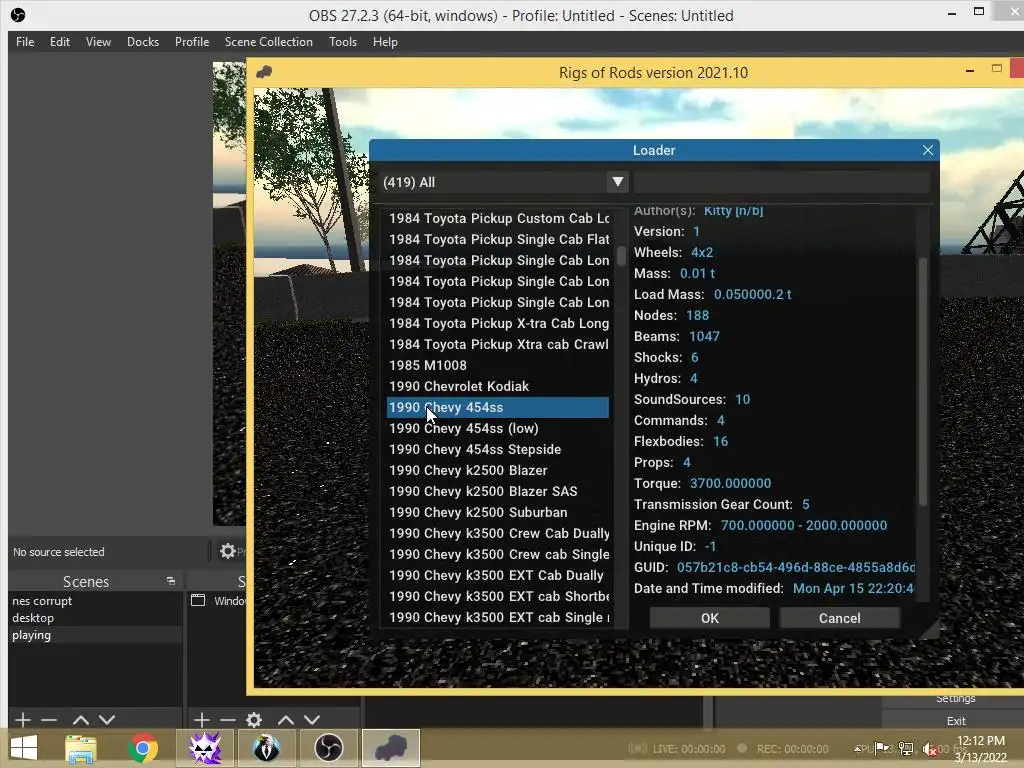
Task: Click the OBS Exit button
Action: tap(955, 721)
